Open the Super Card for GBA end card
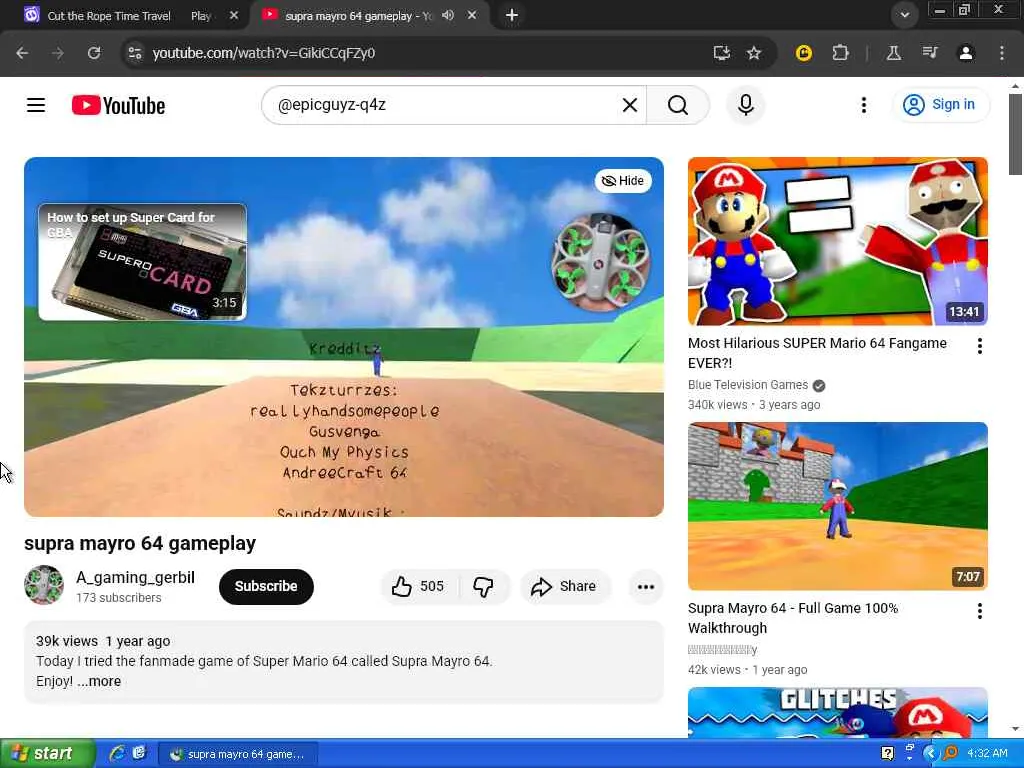 [x=142, y=262]
